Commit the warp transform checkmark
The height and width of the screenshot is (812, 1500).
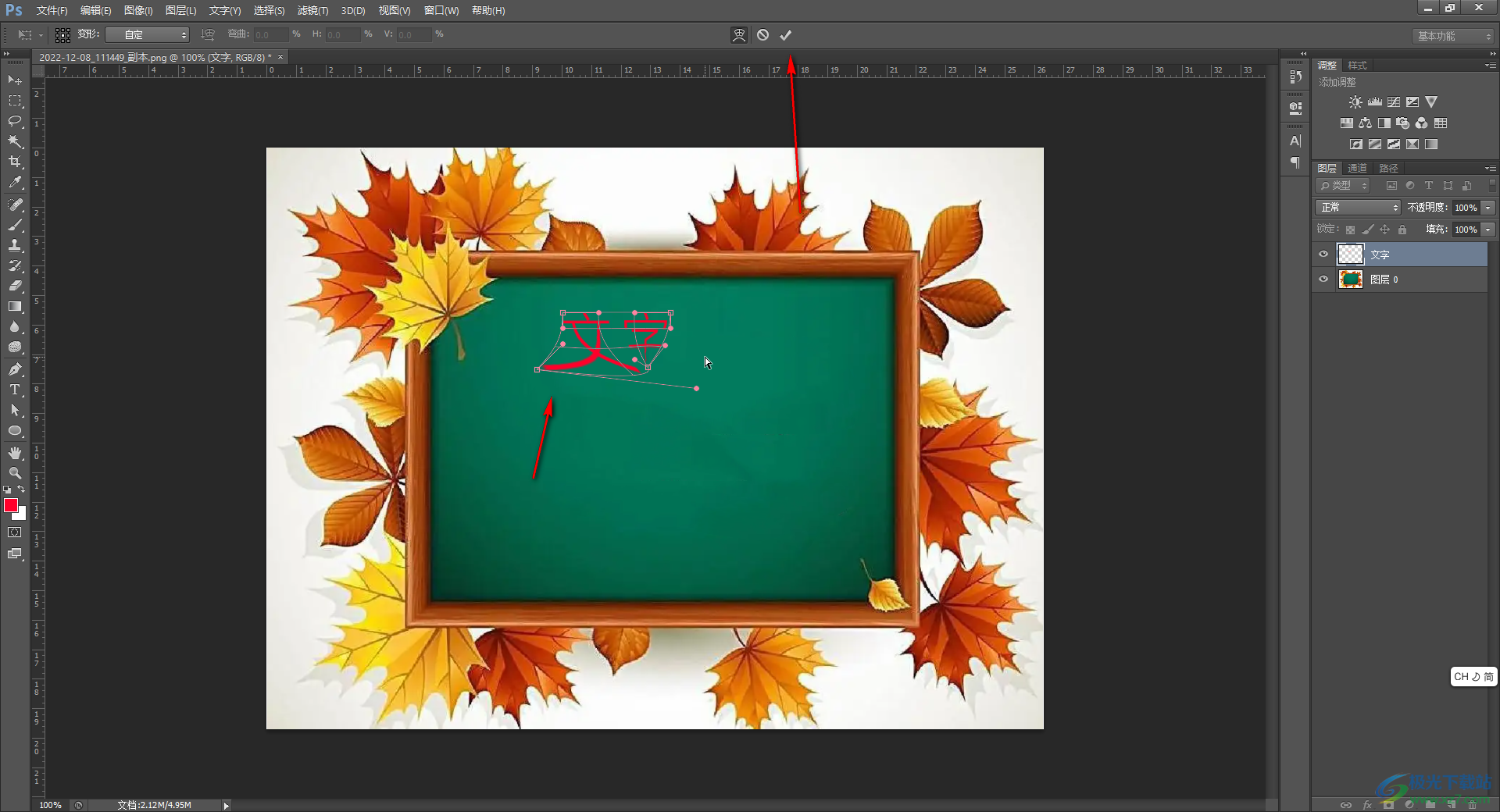point(786,35)
